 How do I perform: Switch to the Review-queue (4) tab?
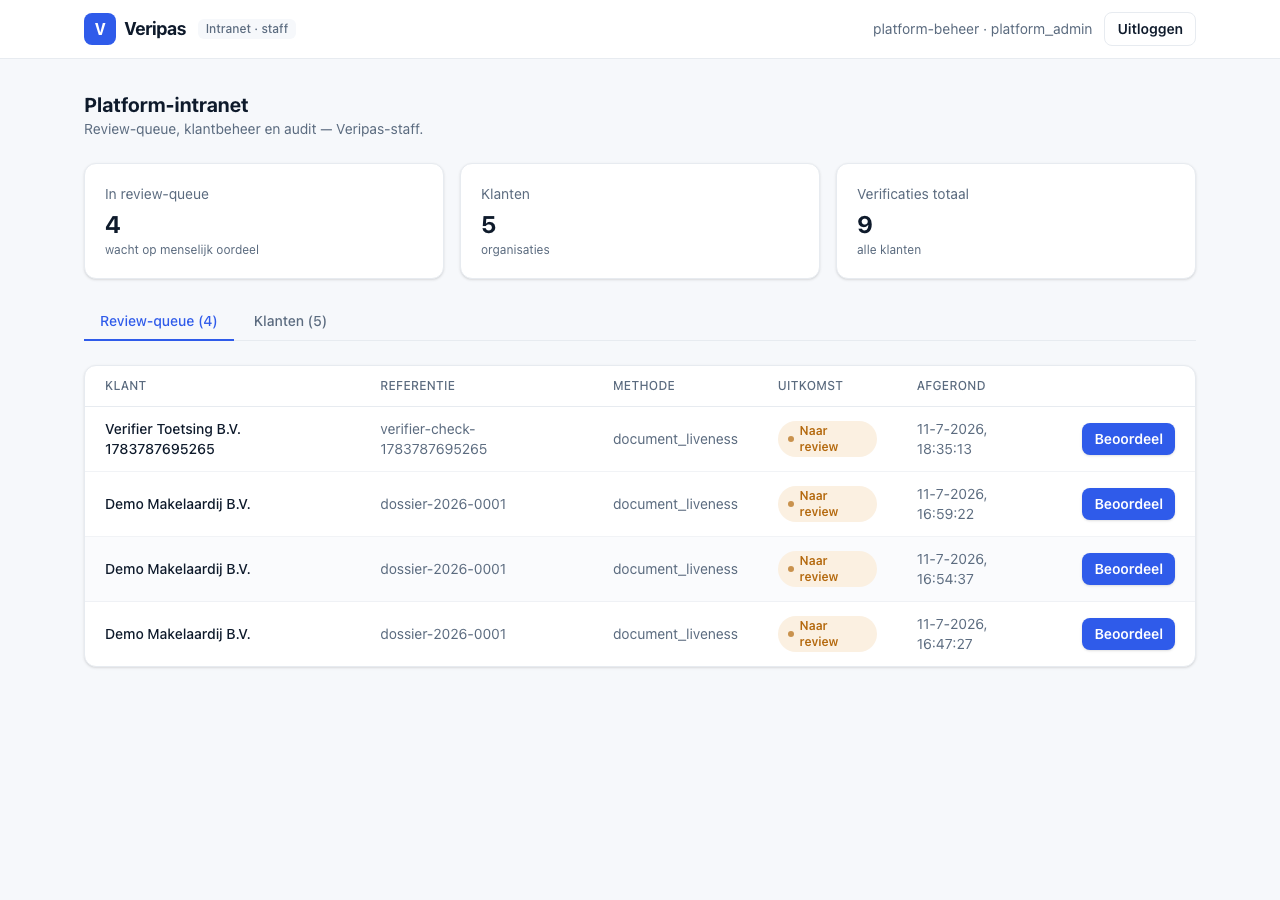159,321
